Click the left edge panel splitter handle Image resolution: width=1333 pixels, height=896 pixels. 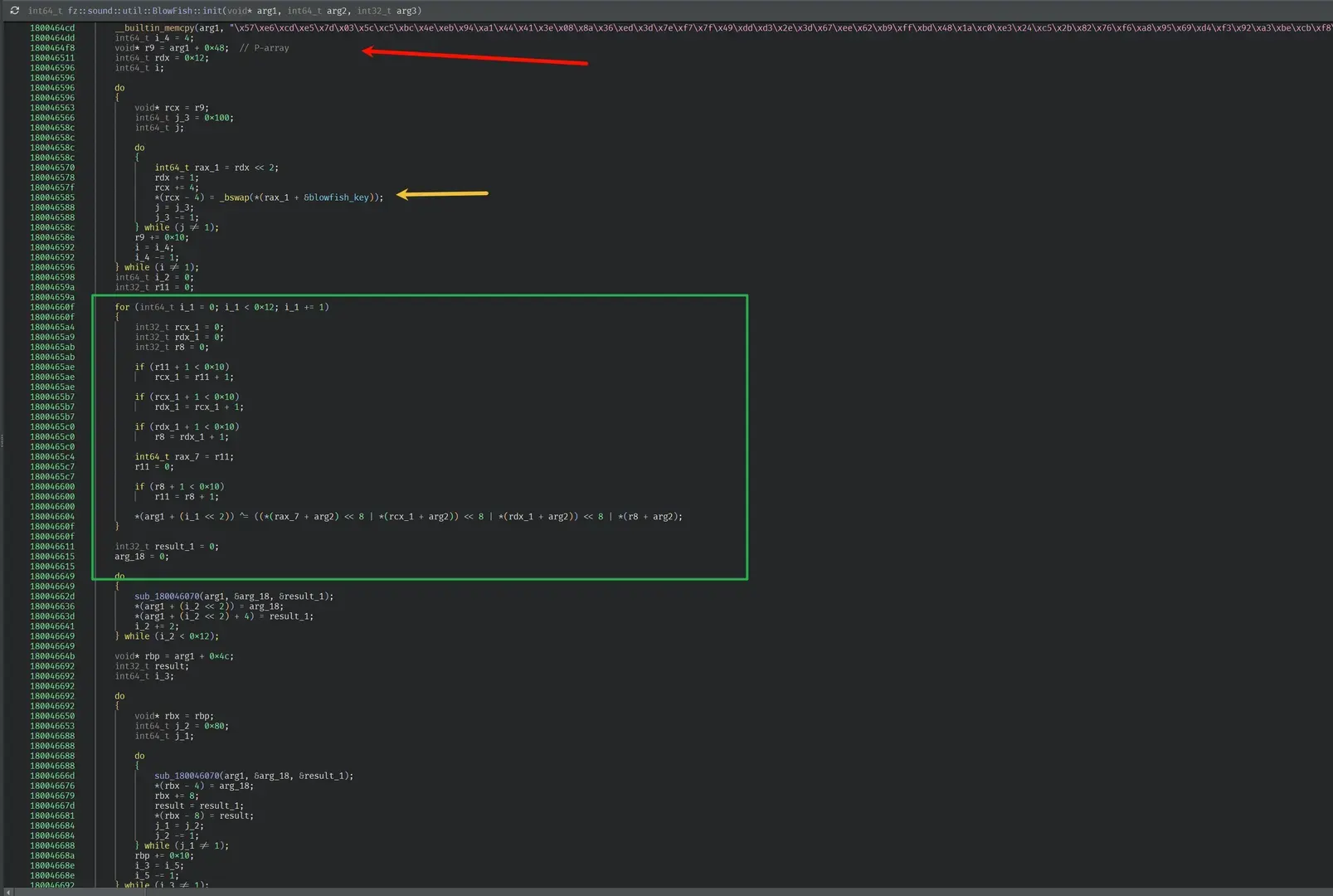pyautogui.click(x=2, y=441)
